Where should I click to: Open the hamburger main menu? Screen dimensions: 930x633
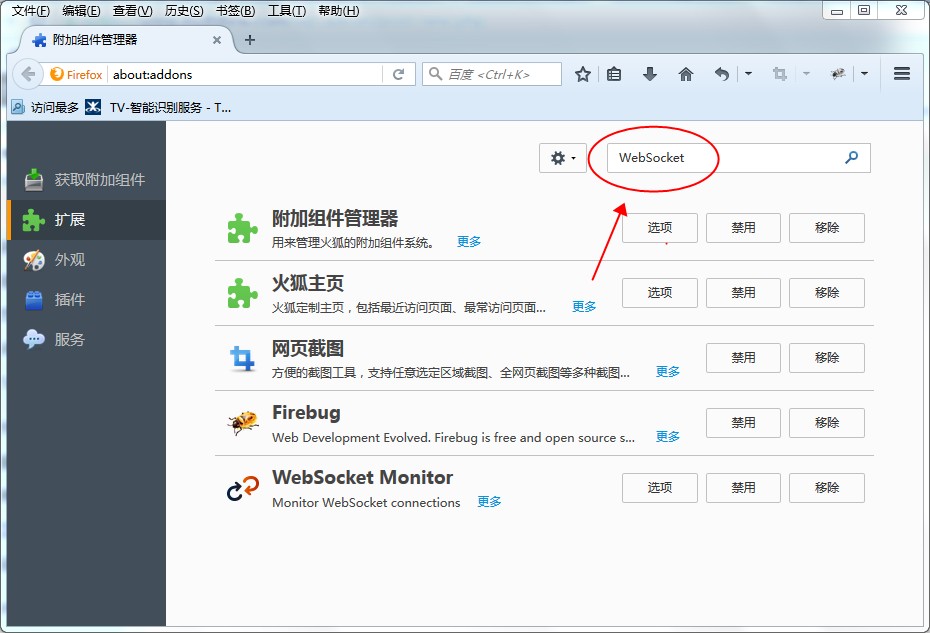click(902, 74)
